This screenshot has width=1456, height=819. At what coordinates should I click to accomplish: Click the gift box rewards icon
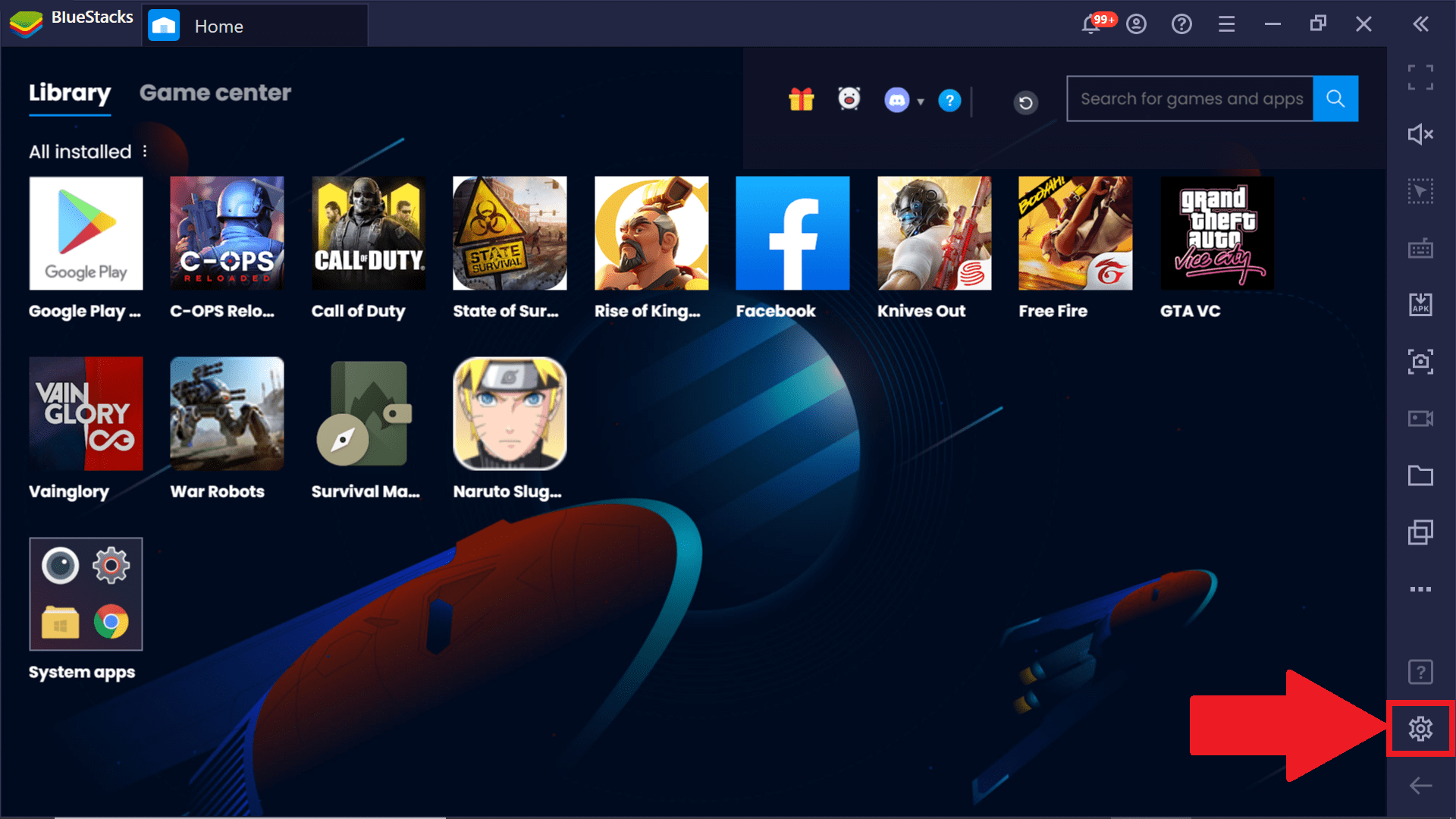click(x=801, y=99)
